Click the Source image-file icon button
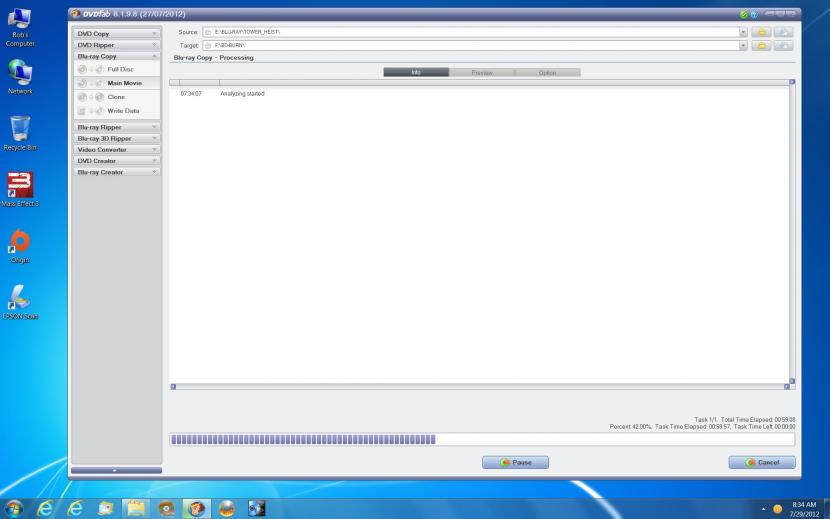 (x=783, y=32)
